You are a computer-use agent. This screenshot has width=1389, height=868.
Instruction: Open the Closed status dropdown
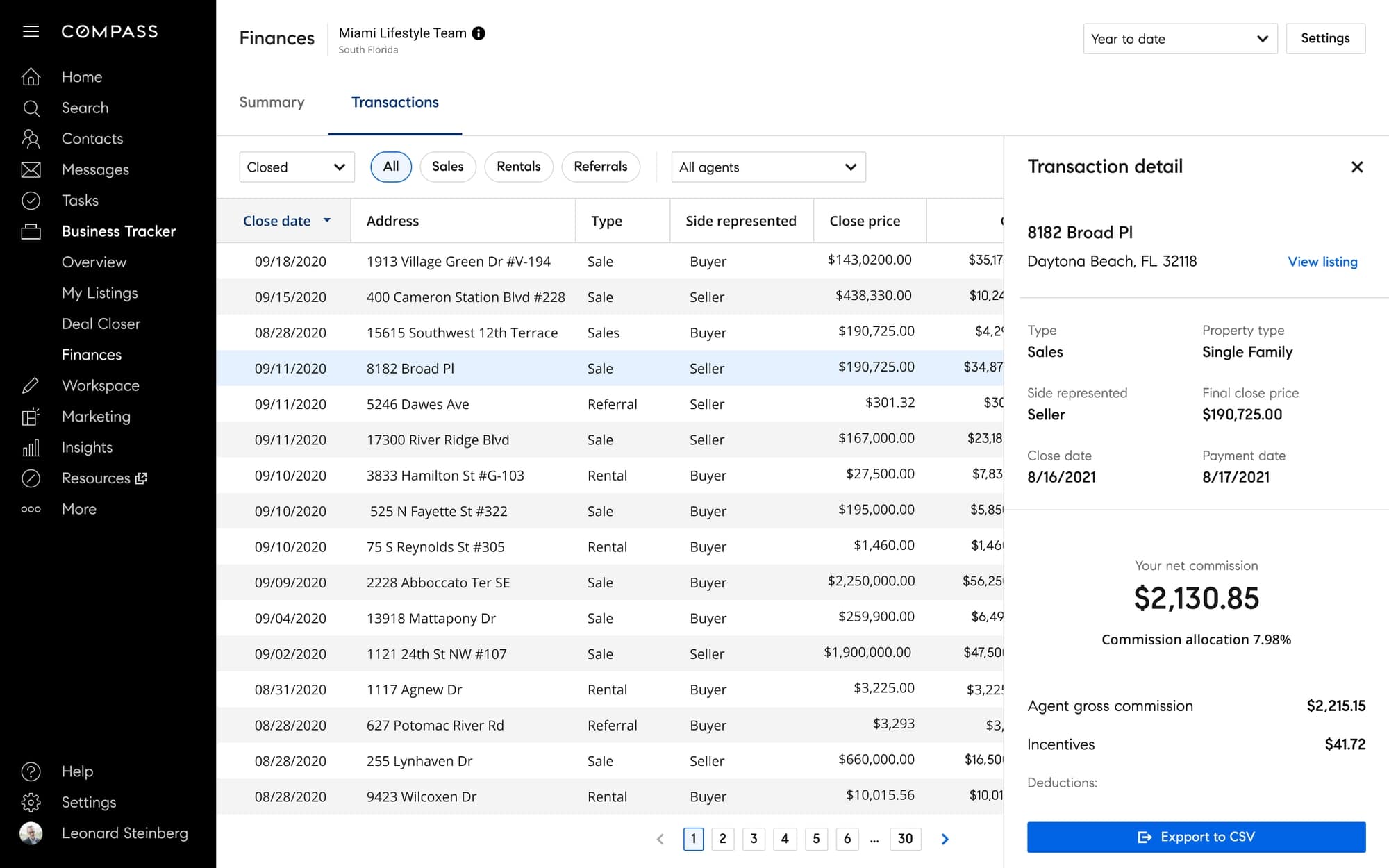(x=297, y=167)
